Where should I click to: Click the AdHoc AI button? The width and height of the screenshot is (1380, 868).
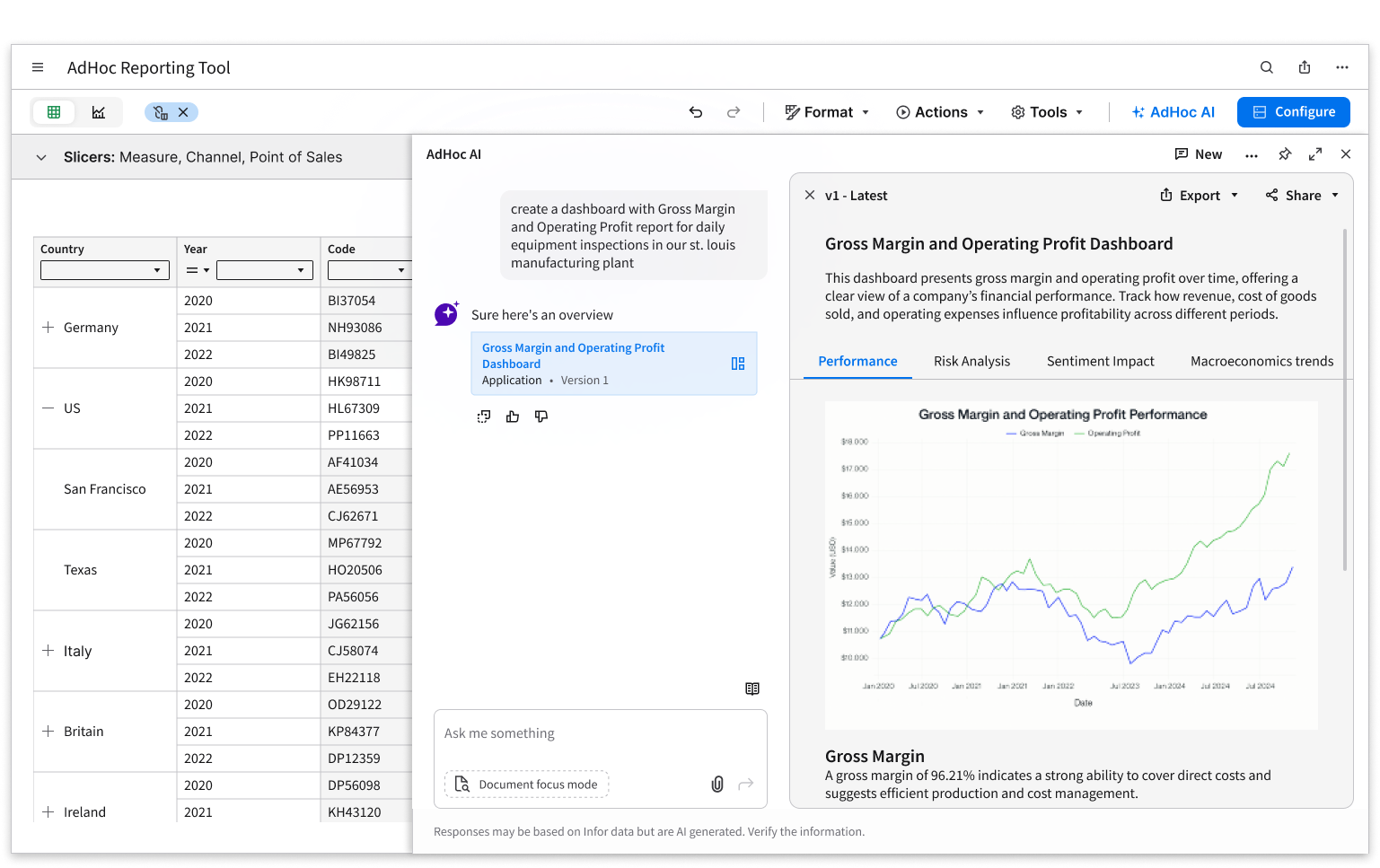[1173, 112]
